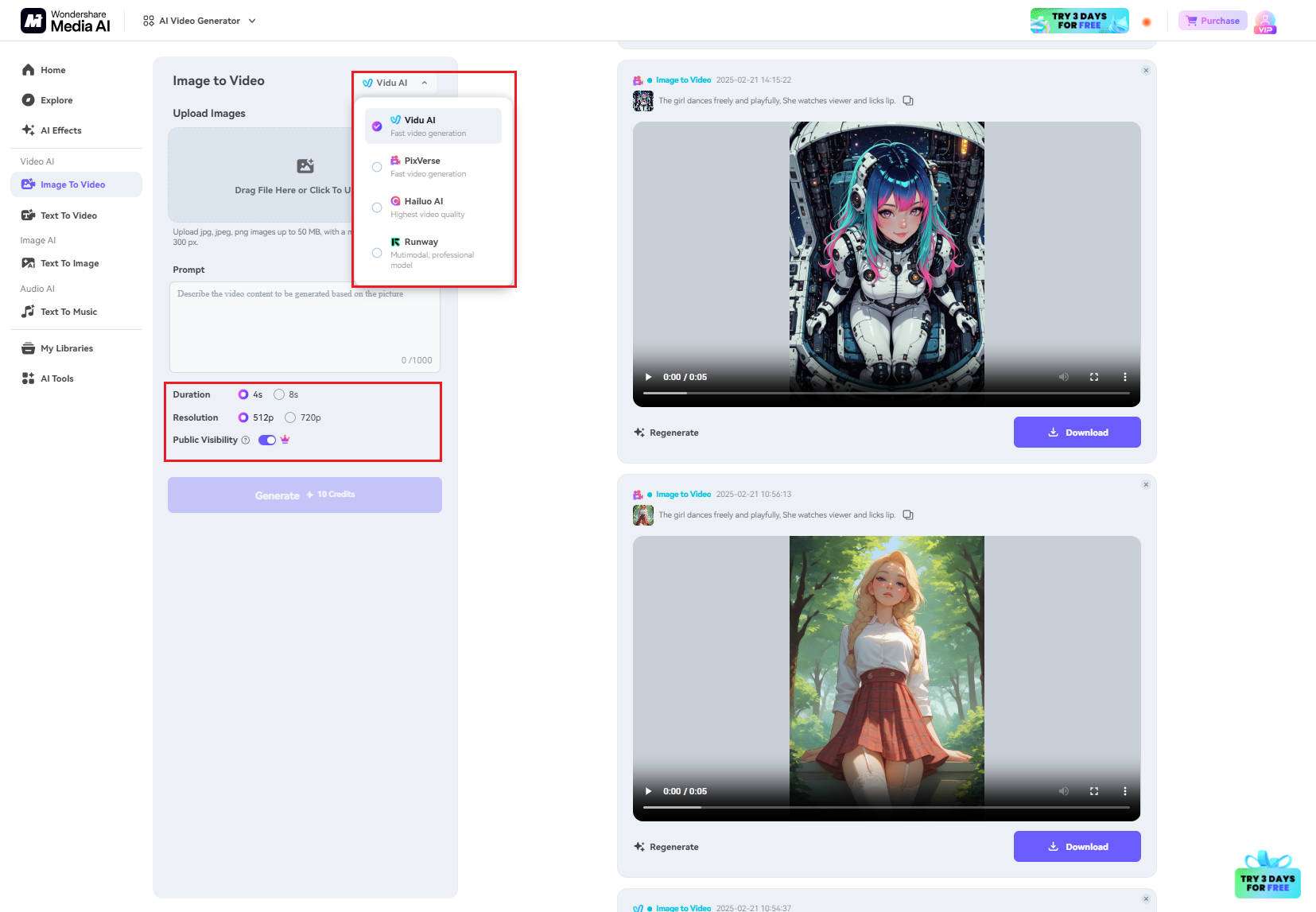Toggle Public Visibility off

[x=266, y=439]
